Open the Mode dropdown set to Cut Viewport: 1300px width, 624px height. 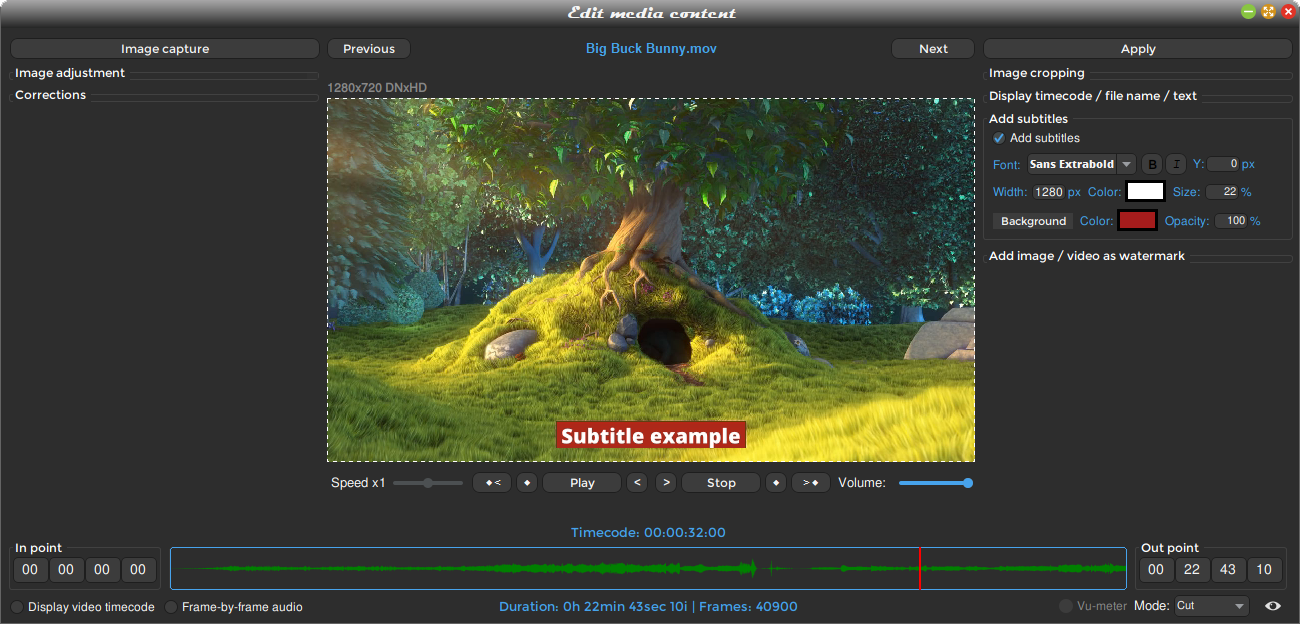click(1211, 606)
